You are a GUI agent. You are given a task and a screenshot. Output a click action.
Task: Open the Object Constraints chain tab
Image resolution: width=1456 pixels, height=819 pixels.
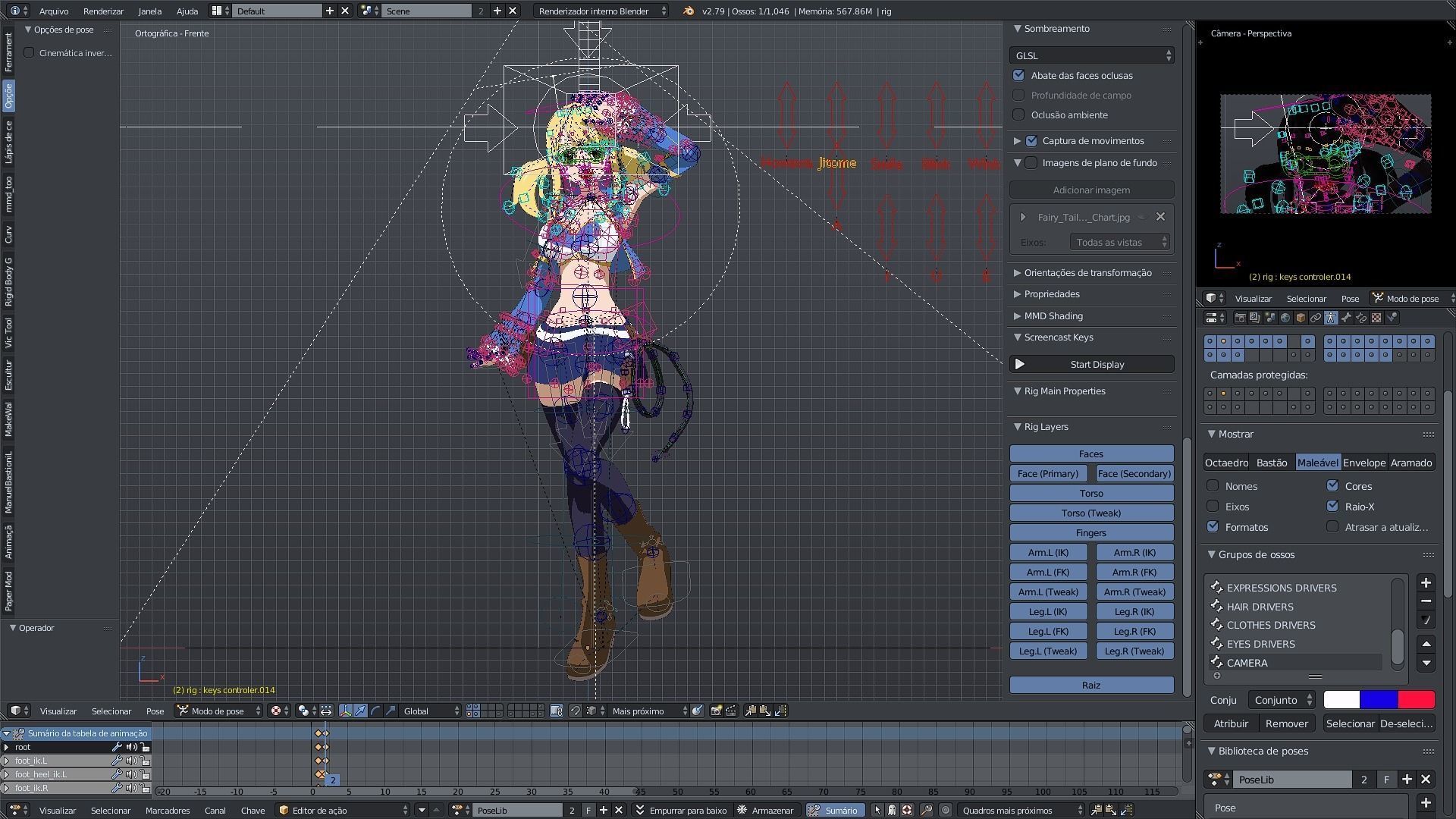click(x=1316, y=318)
